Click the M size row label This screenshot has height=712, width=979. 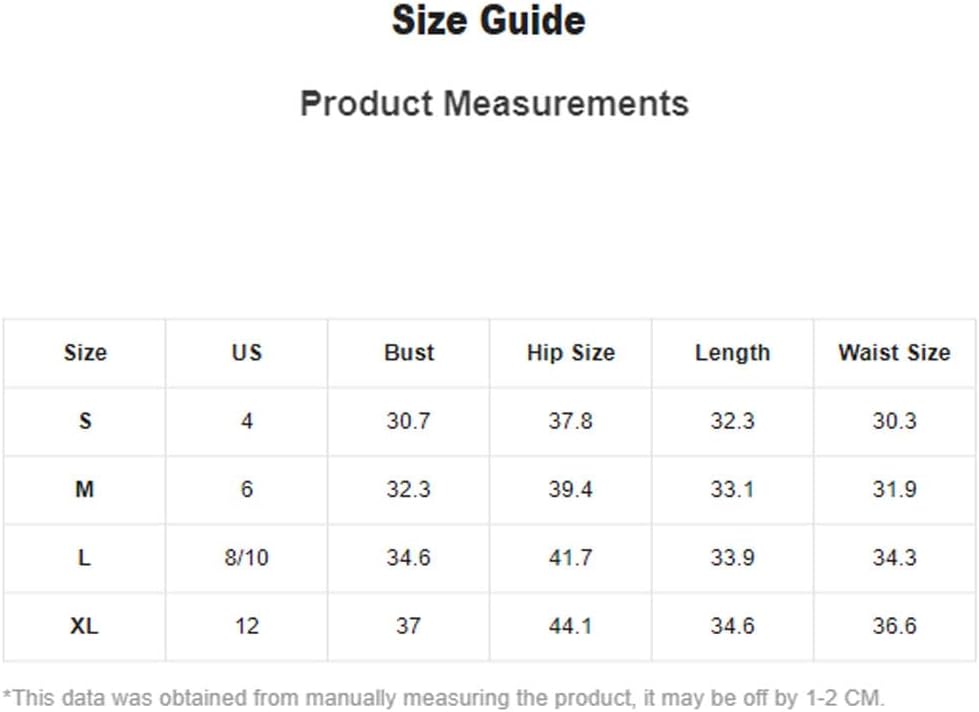pos(85,489)
